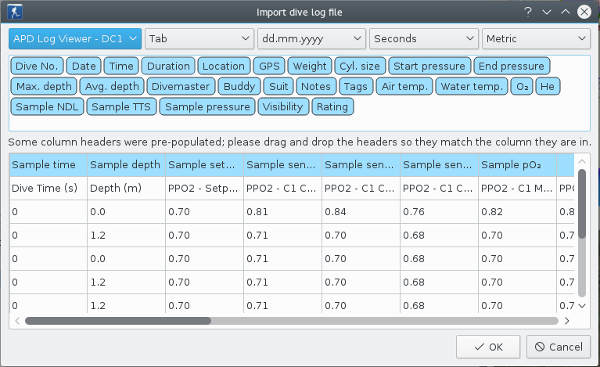This screenshot has height=367, width=600.
Task: Pick the Cyl. size header tag
Action: tap(360, 66)
